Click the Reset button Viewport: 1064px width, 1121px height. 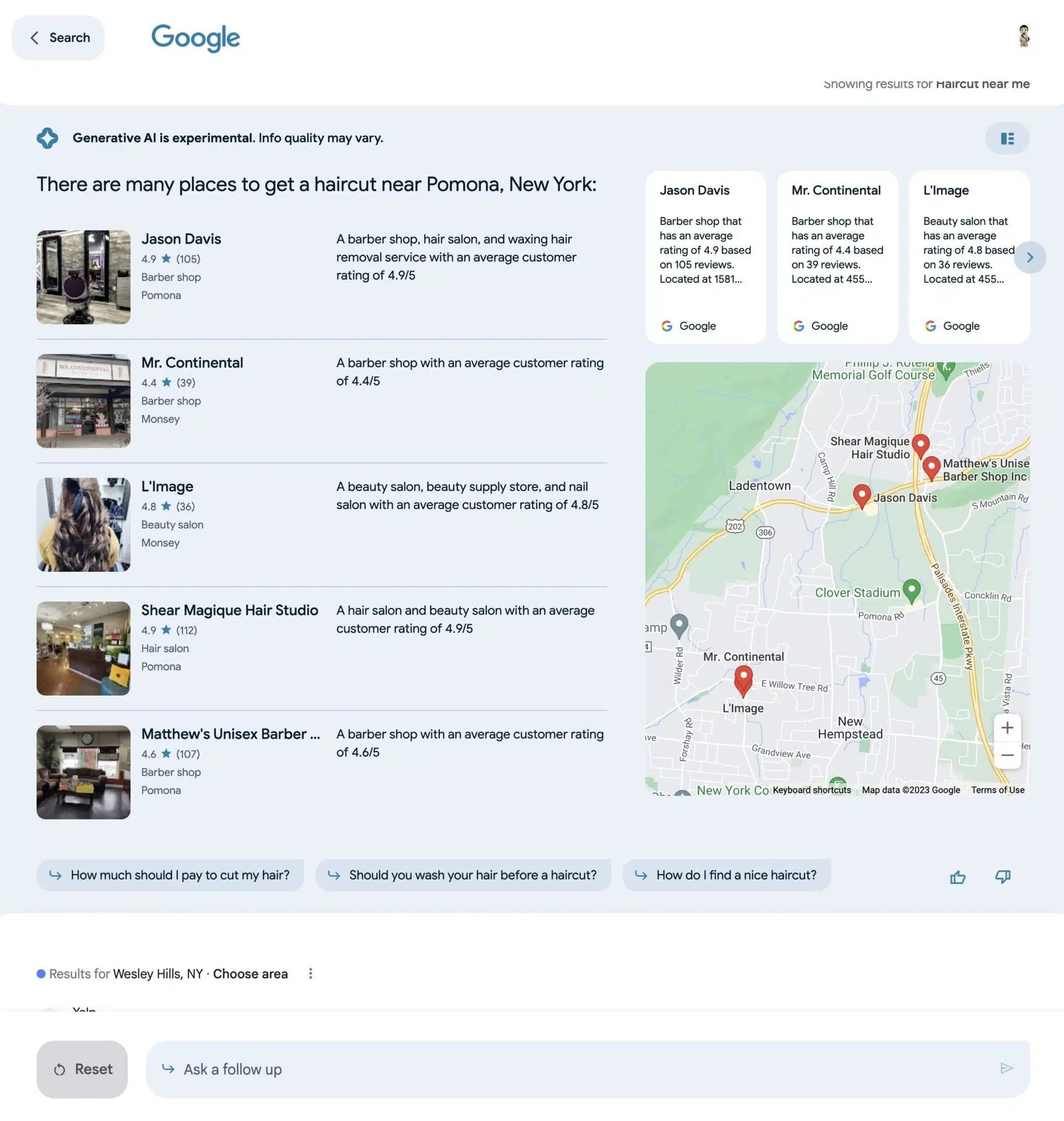[x=81, y=1069]
